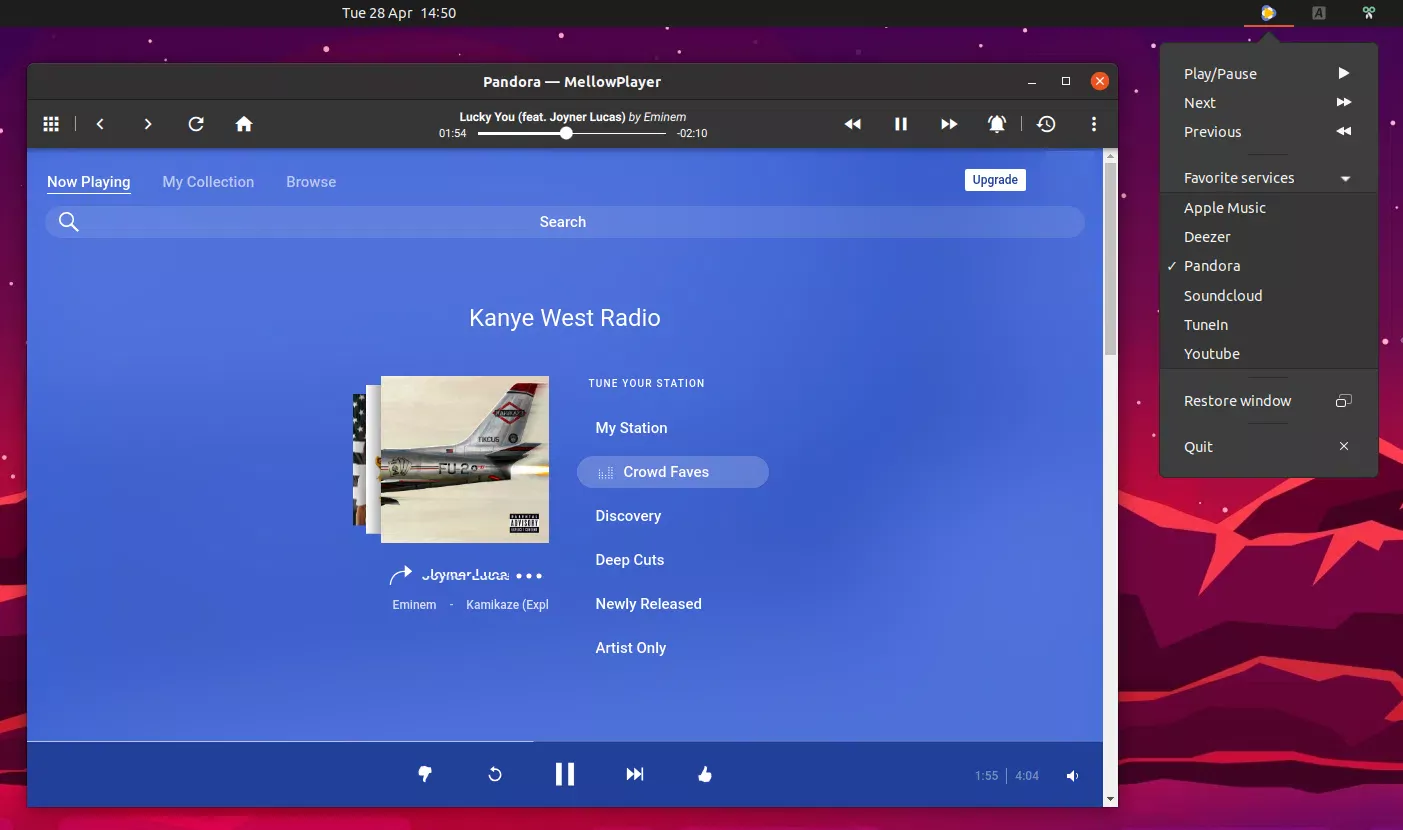Open the three-dot overflow menu
The height and width of the screenshot is (830, 1403).
pyautogui.click(x=1094, y=123)
